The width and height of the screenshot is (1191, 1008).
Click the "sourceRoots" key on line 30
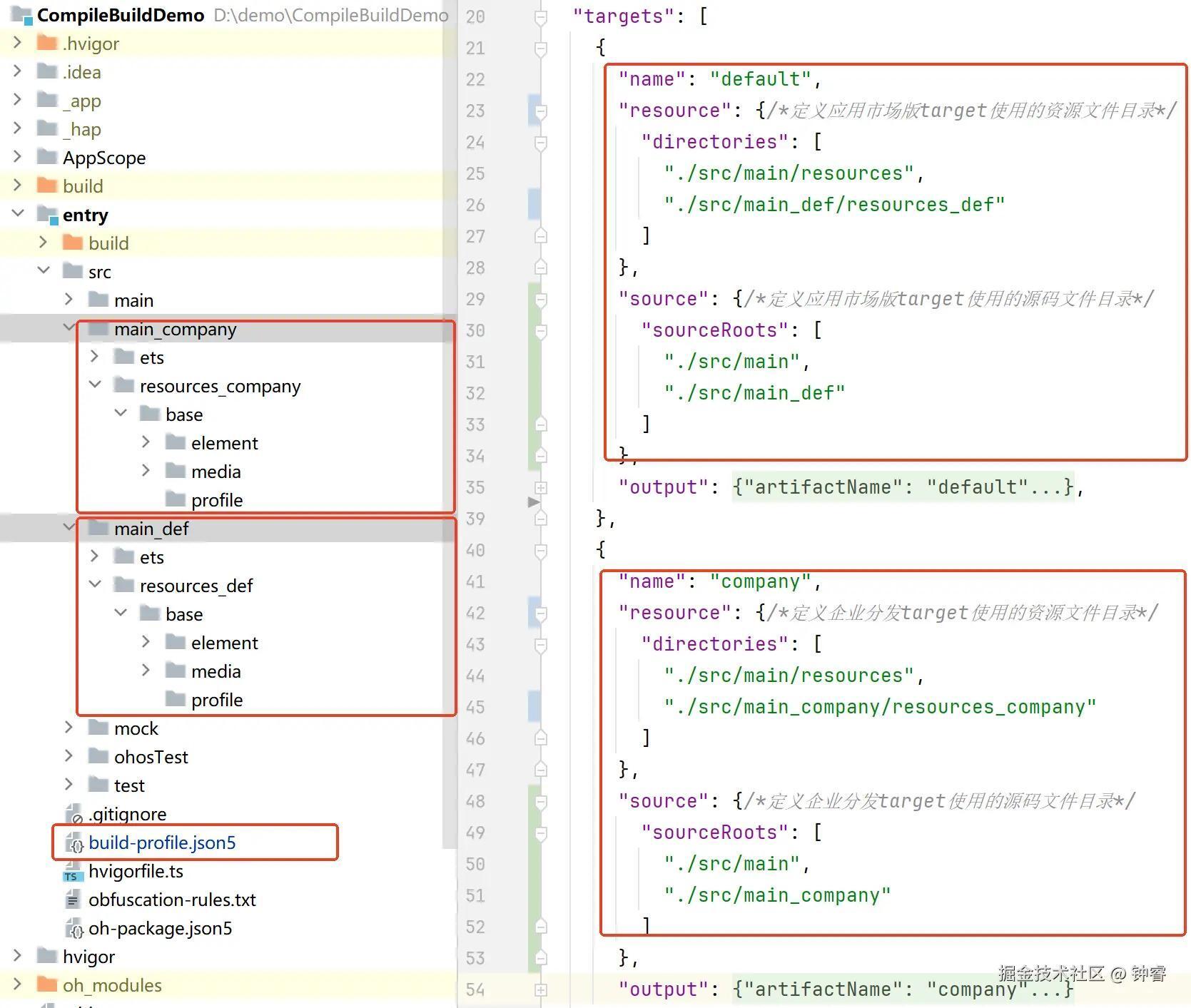(714, 330)
